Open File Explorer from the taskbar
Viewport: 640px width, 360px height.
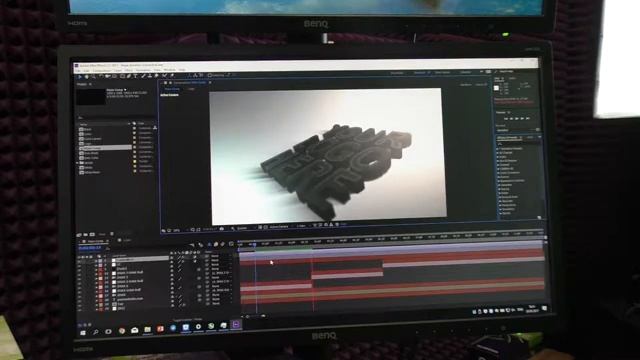[147, 329]
